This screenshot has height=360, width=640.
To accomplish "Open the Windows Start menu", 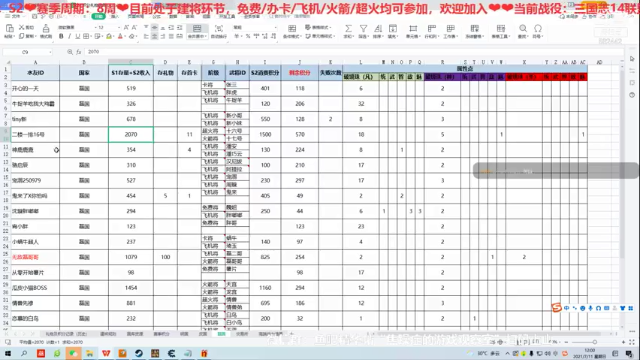I will pos(8,353).
